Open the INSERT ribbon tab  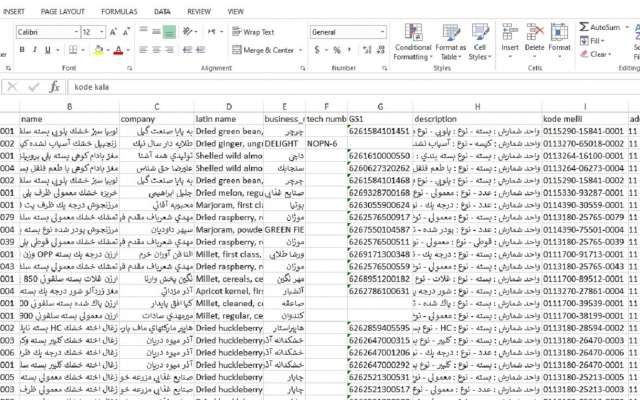click(x=13, y=11)
